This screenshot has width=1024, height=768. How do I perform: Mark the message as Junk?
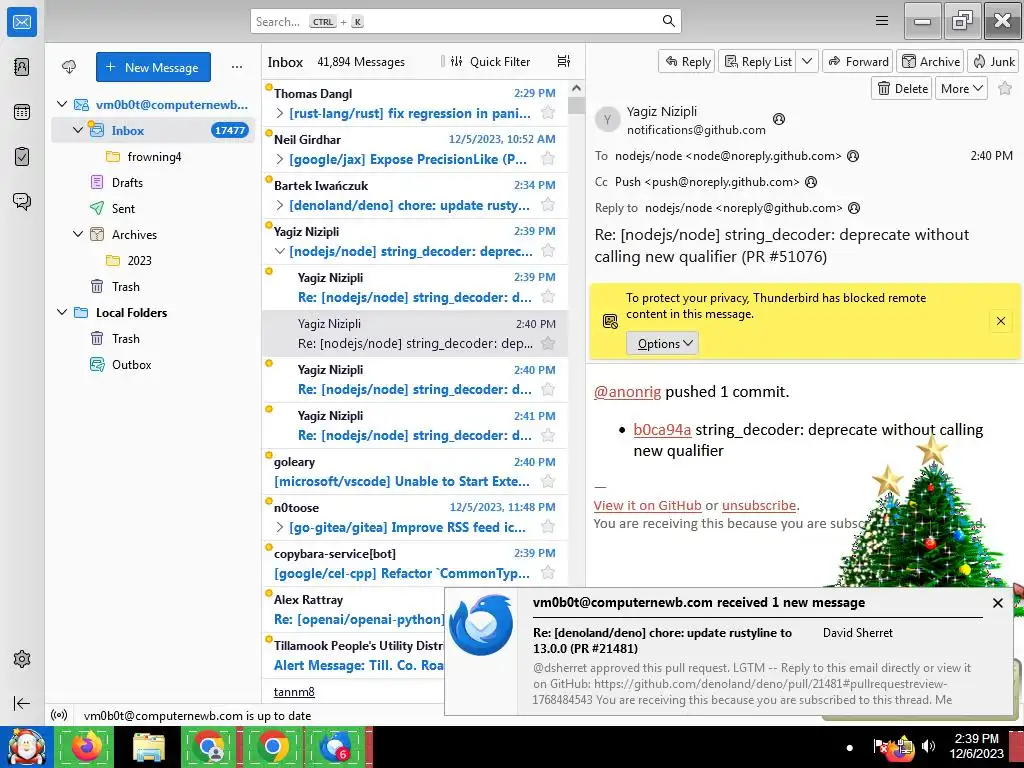(x=993, y=61)
